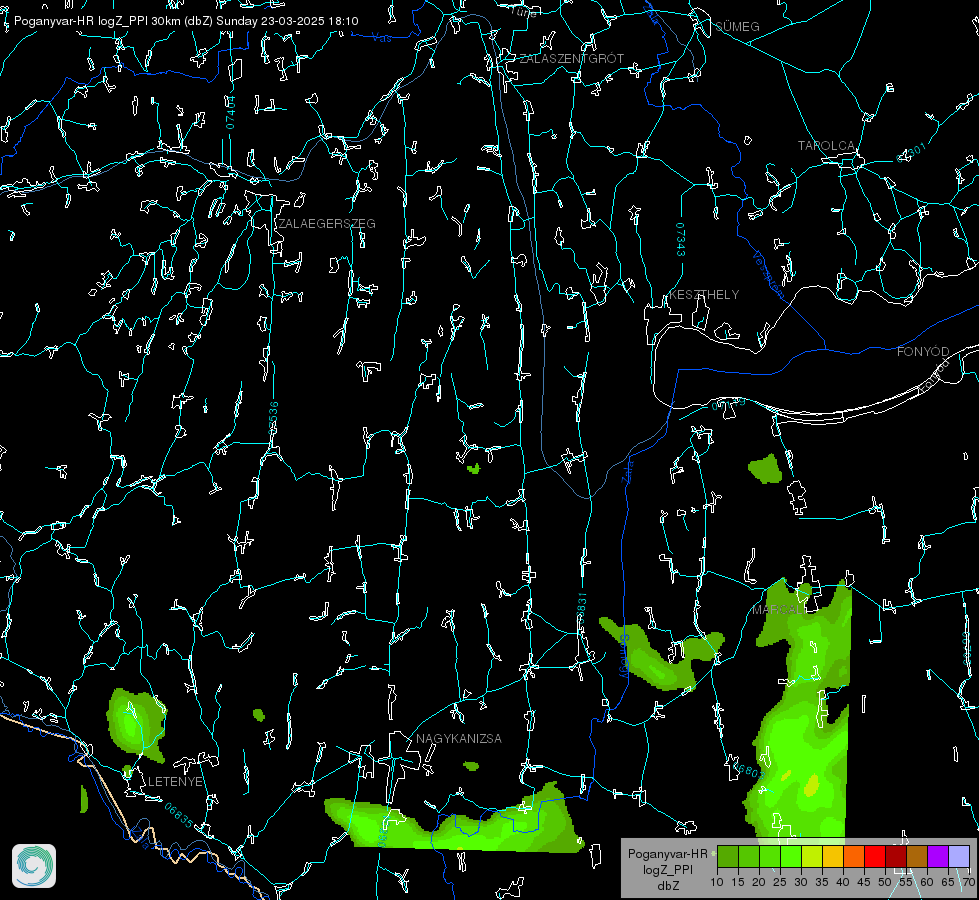
Task: Click the MARCALI city label
Action: coord(778,610)
